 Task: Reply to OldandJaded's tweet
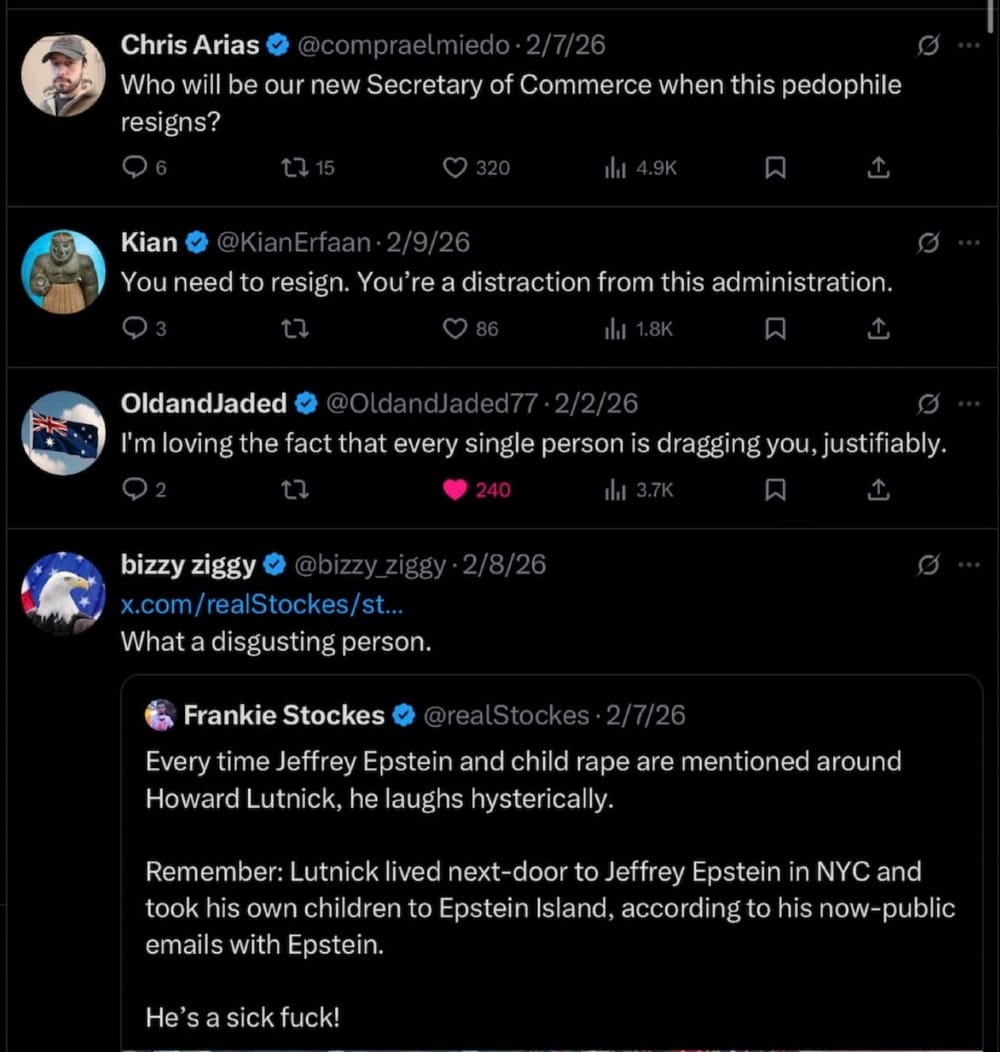pos(135,489)
